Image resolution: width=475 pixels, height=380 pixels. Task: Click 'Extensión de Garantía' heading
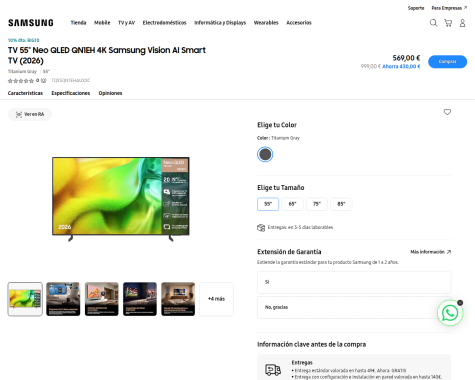pos(289,252)
